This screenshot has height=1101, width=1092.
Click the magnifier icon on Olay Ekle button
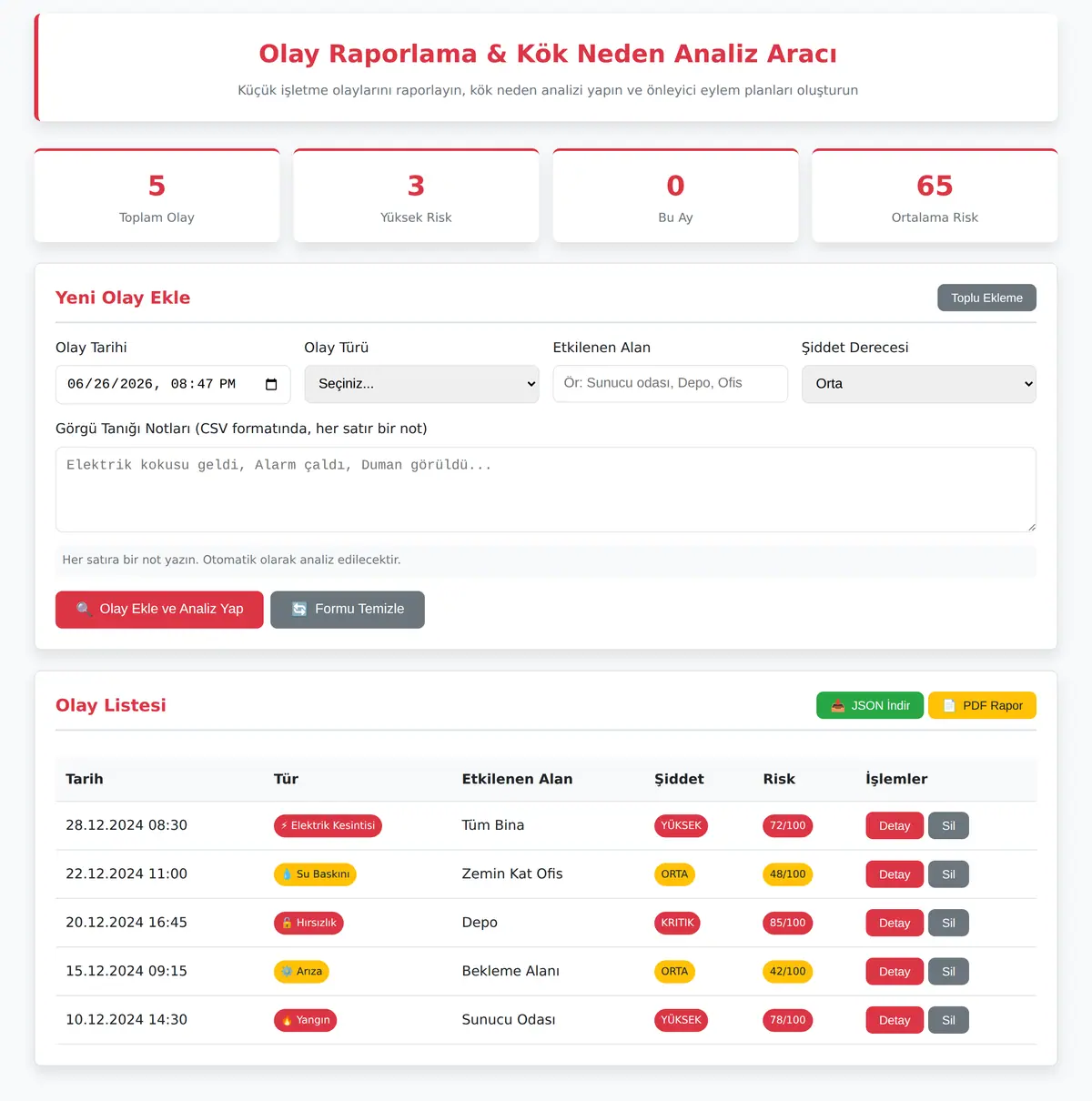tap(84, 609)
